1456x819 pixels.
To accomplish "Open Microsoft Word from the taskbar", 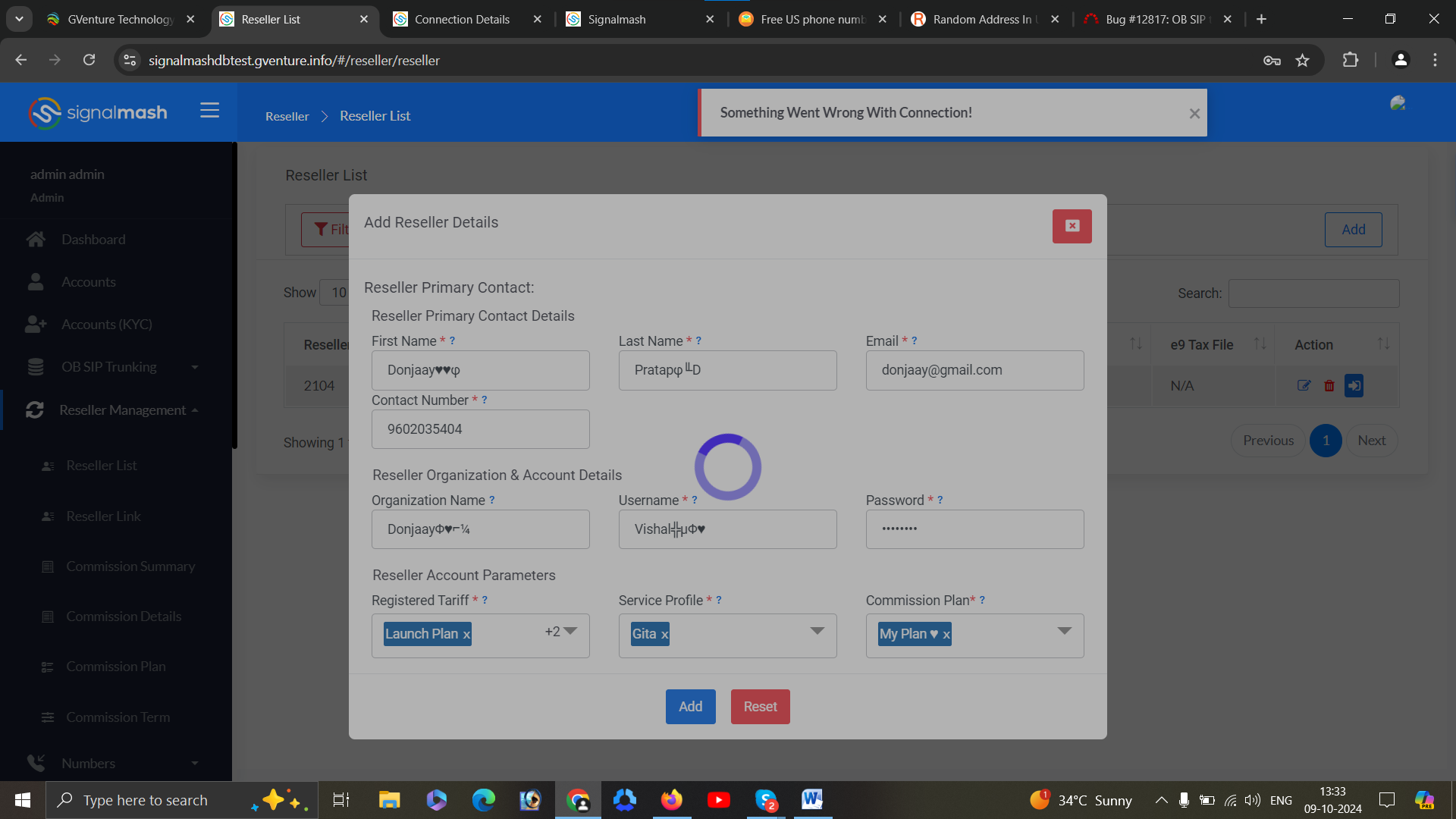I will click(811, 799).
